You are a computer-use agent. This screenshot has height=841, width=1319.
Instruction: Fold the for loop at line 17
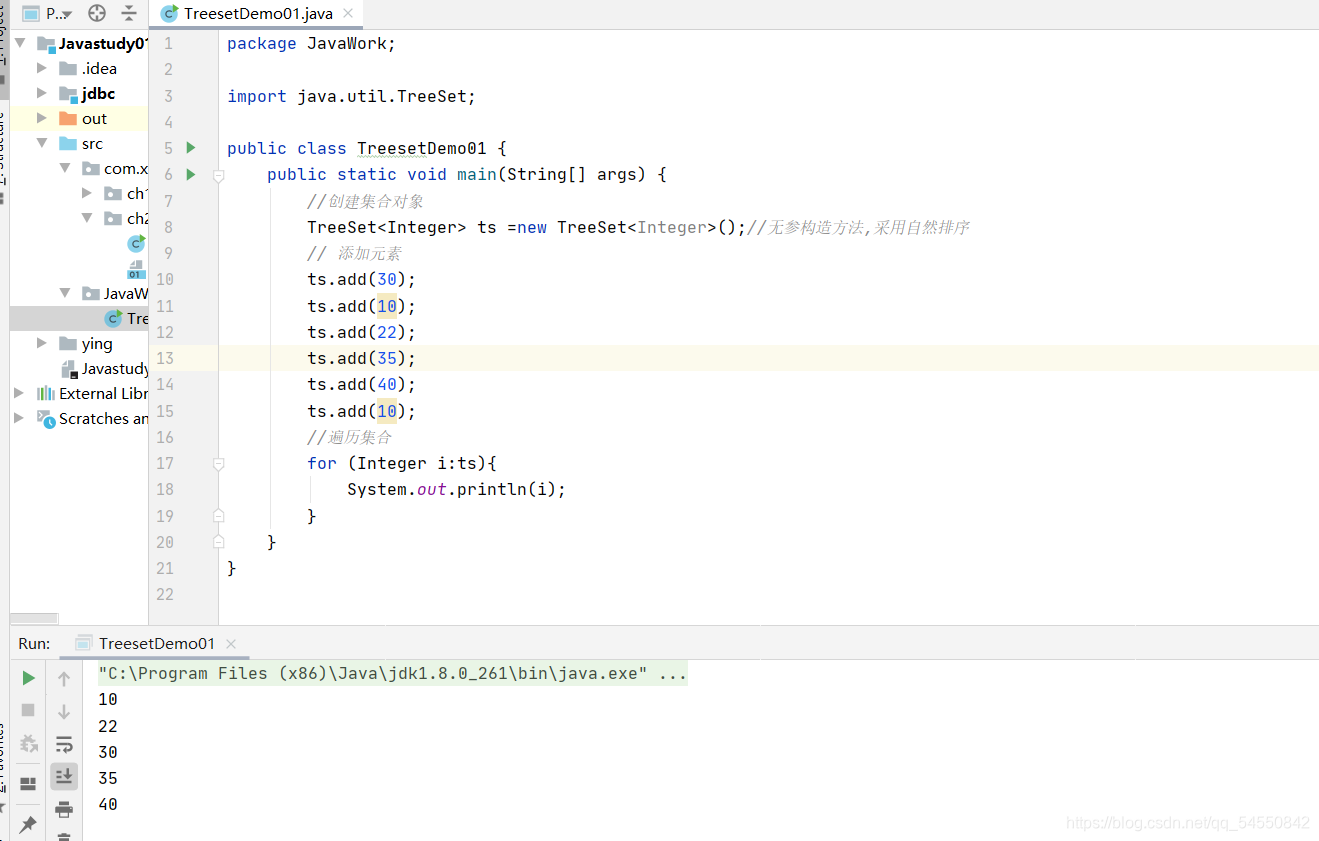coord(218,464)
